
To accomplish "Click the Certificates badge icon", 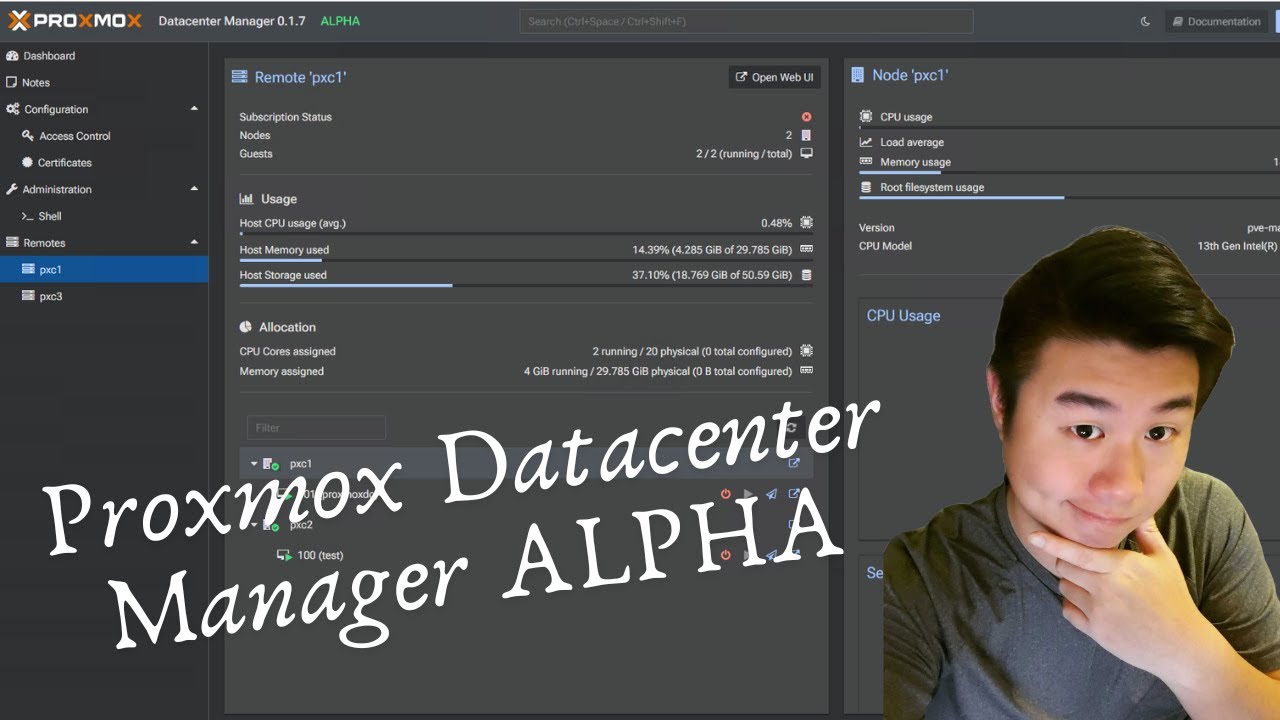I will click(28, 163).
